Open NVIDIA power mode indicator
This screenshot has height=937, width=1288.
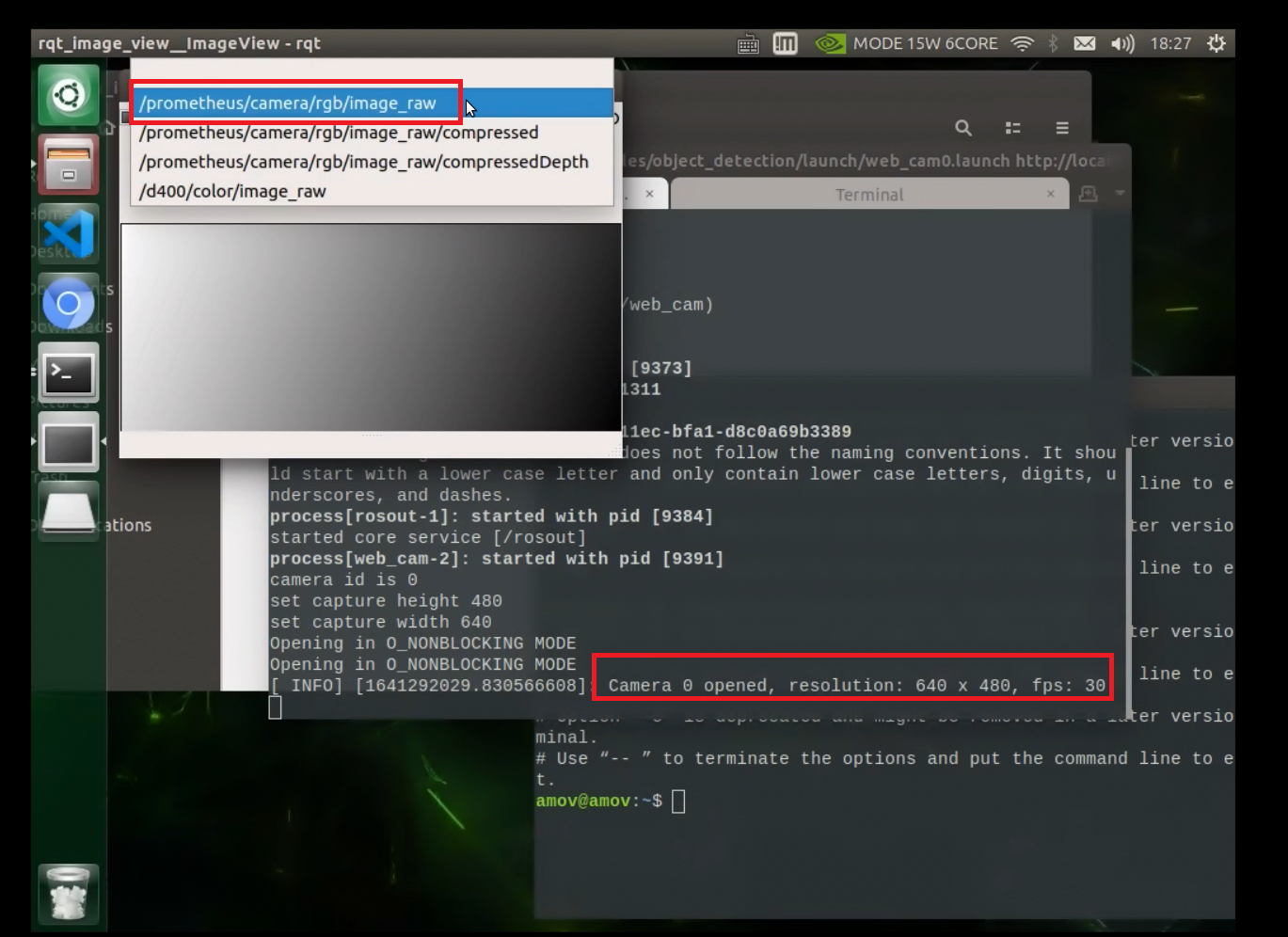[x=905, y=43]
